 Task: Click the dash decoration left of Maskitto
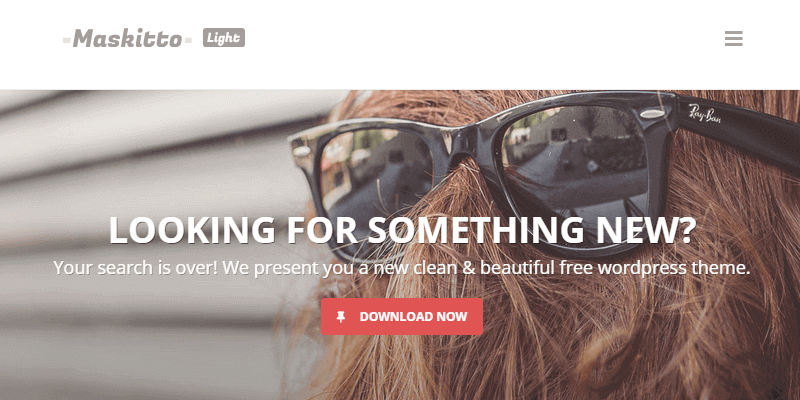click(x=67, y=40)
